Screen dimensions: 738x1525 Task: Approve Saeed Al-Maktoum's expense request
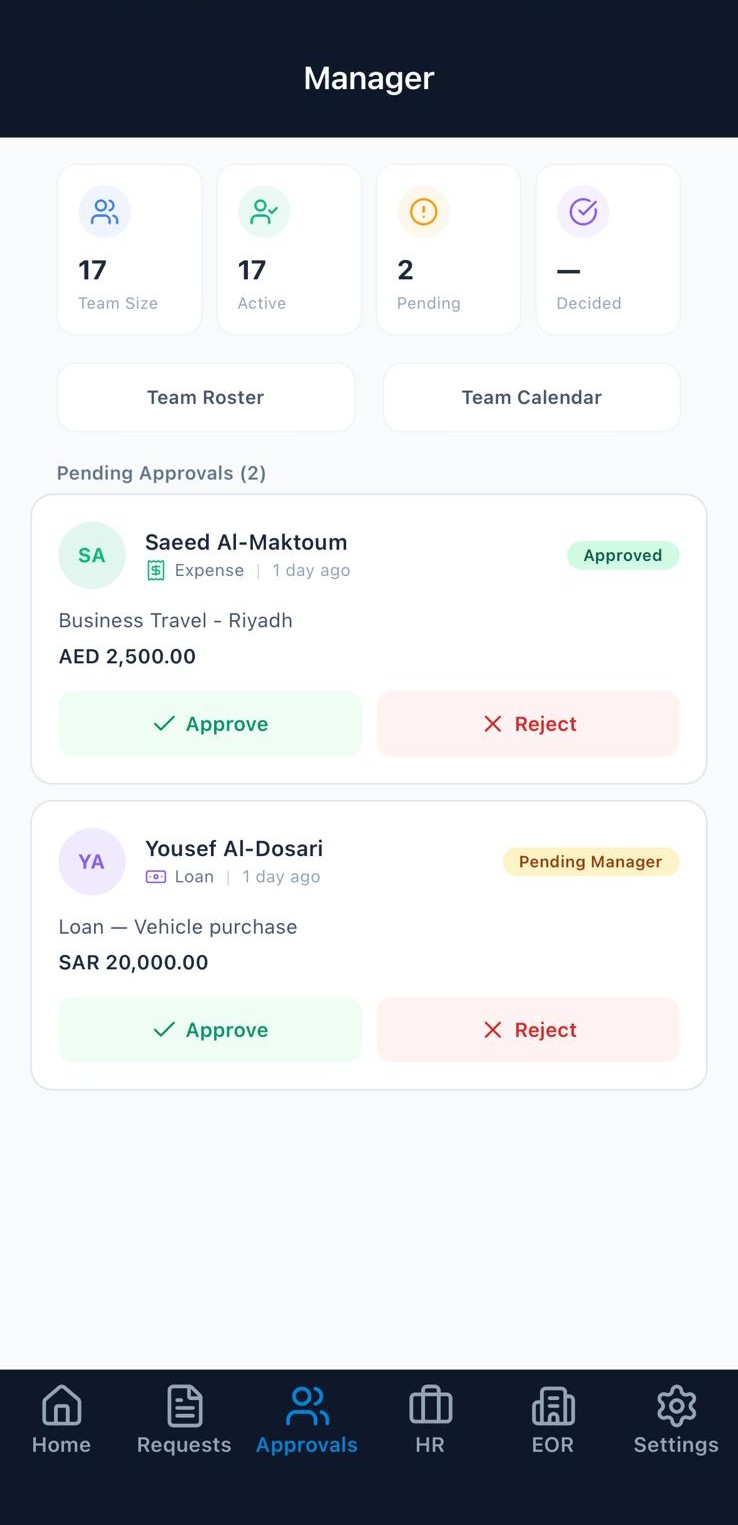(210, 724)
